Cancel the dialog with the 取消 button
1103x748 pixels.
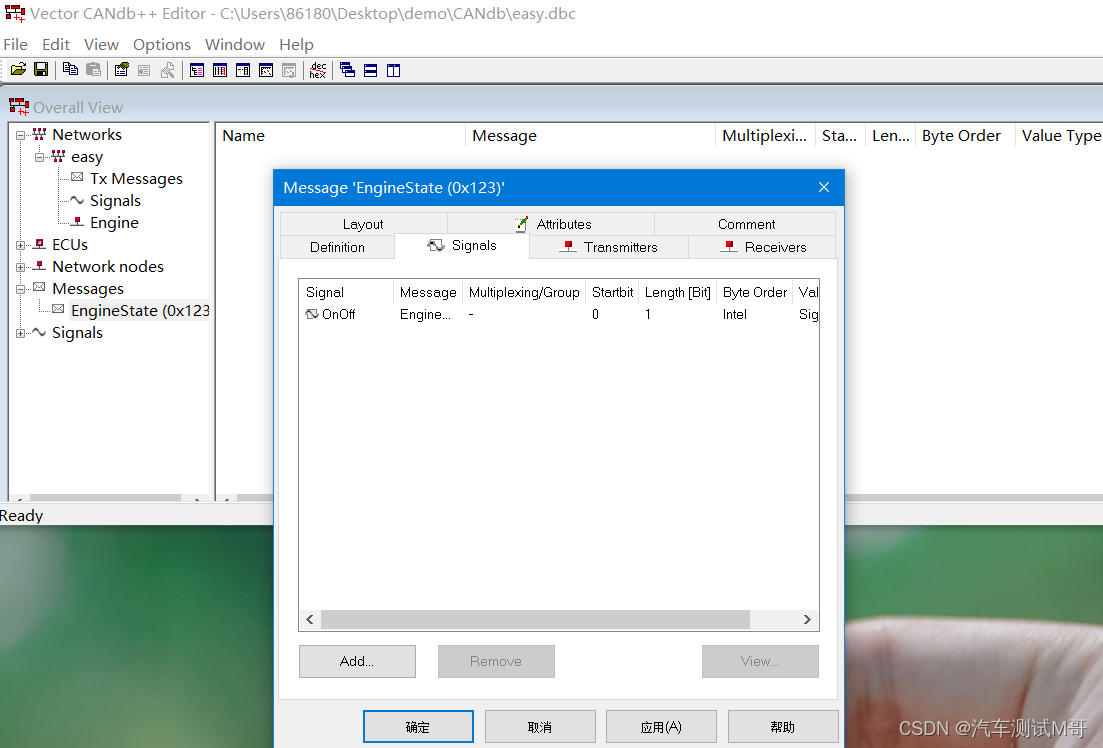pos(540,727)
